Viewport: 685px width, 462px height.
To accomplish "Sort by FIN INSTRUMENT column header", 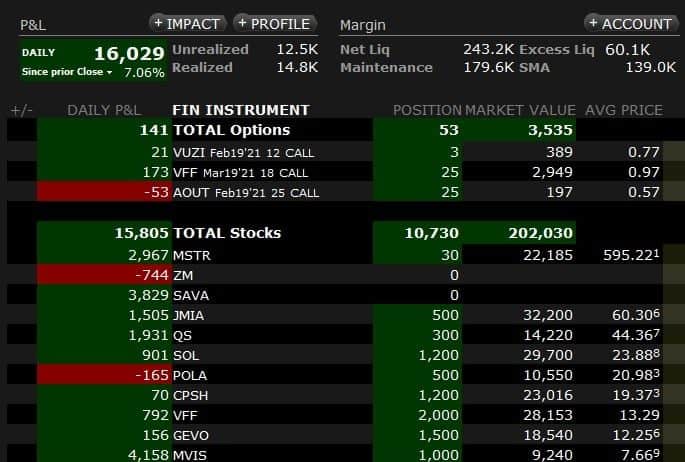I will click(x=241, y=110).
